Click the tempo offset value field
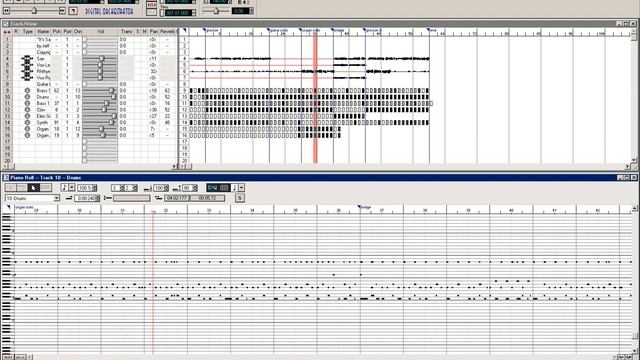Image resolution: width=640 pixels, height=360 pixels. [240, 11]
